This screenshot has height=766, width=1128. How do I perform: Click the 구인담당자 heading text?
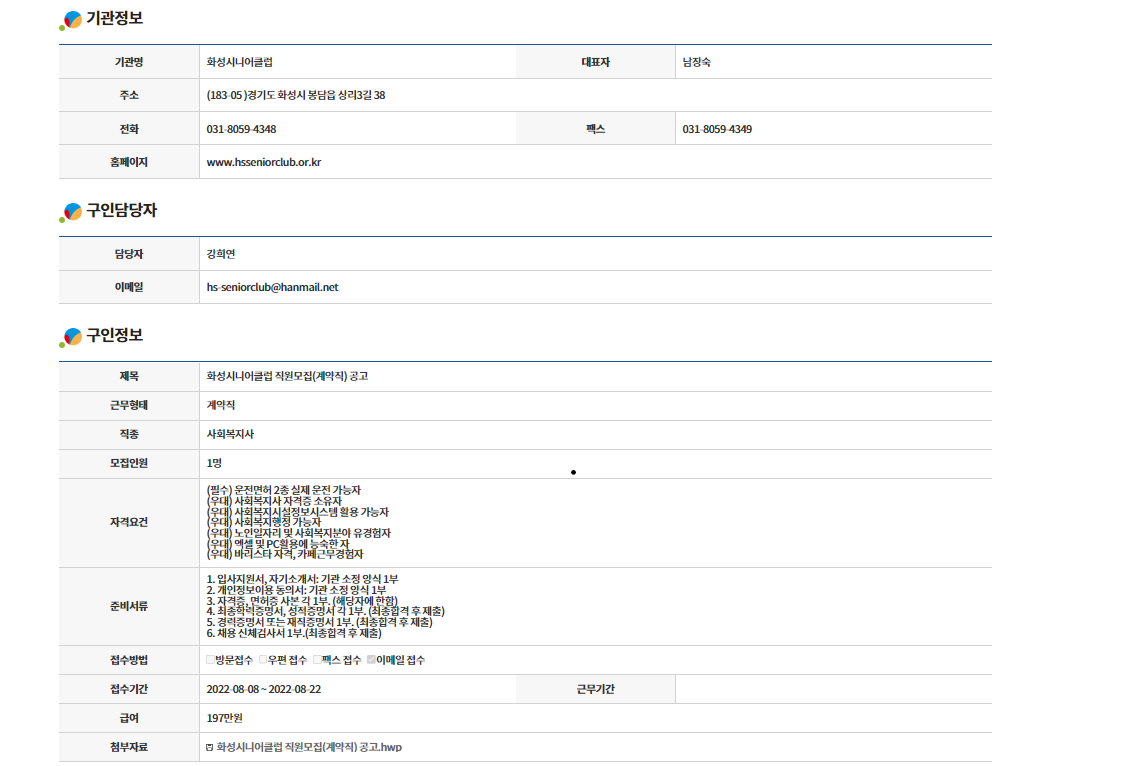coord(122,210)
